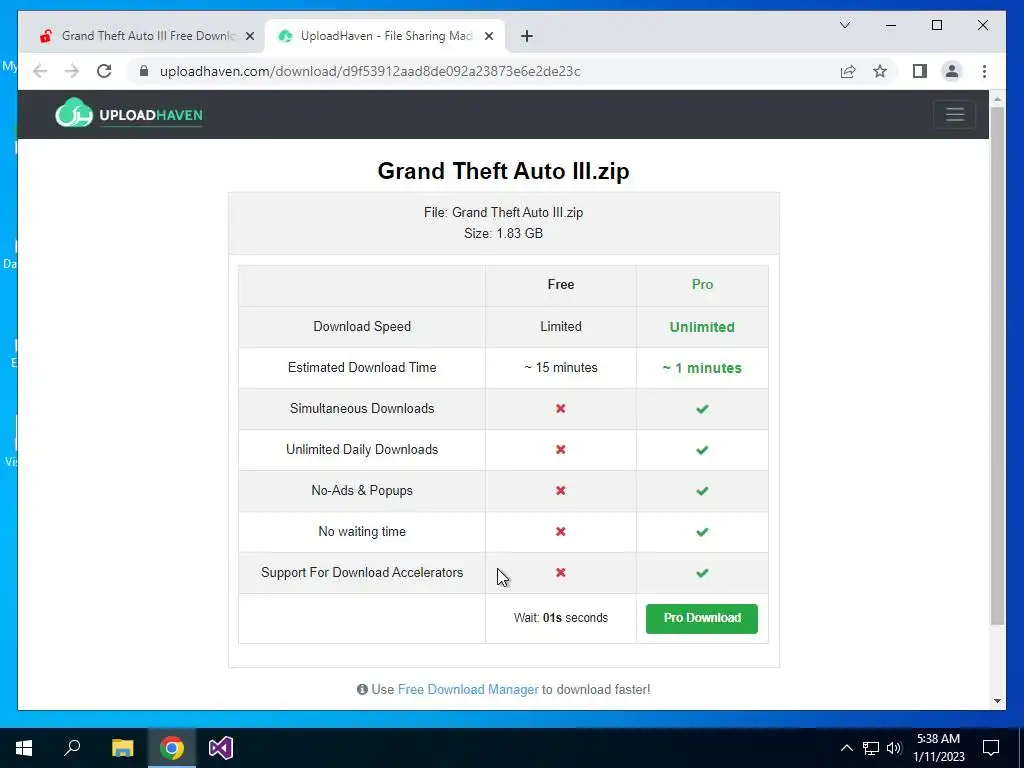Screen dimensions: 1024x768
Task: Open the tab search chevron
Action: point(844,25)
